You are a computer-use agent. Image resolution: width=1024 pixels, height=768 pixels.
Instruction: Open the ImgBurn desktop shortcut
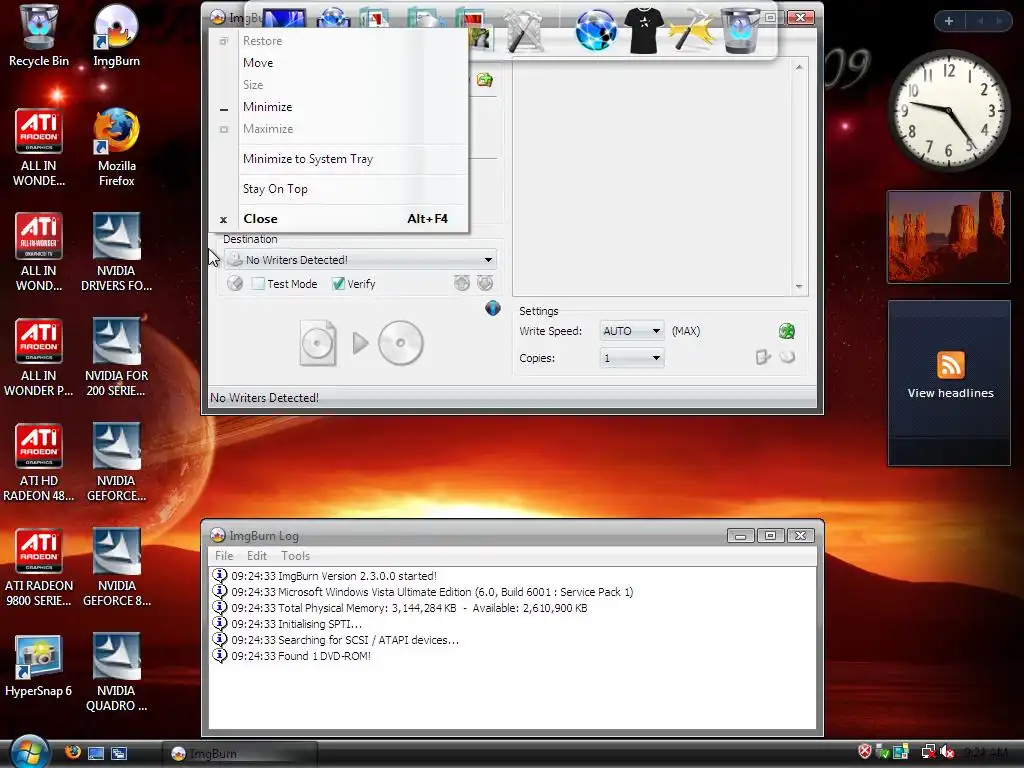pyautogui.click(x=116, y=37)
